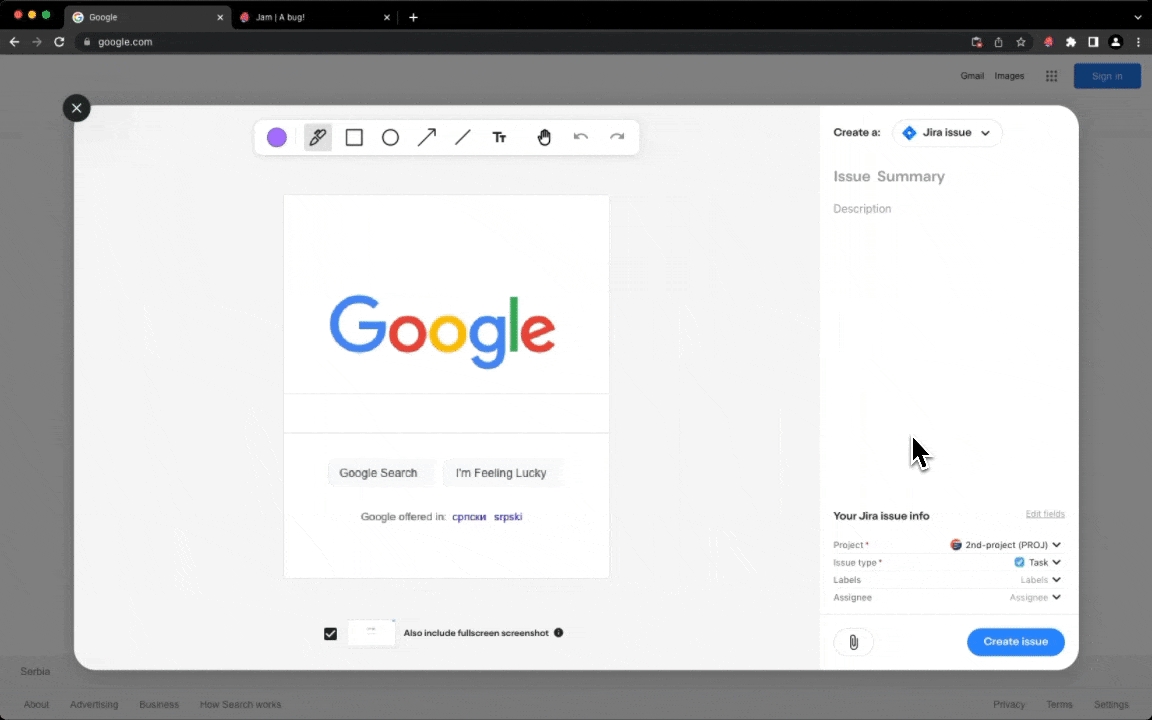Expand the Labels dropdown
Viewport: 1152px width, 720px height.
pyautogui.click(x=1040, y=580)
